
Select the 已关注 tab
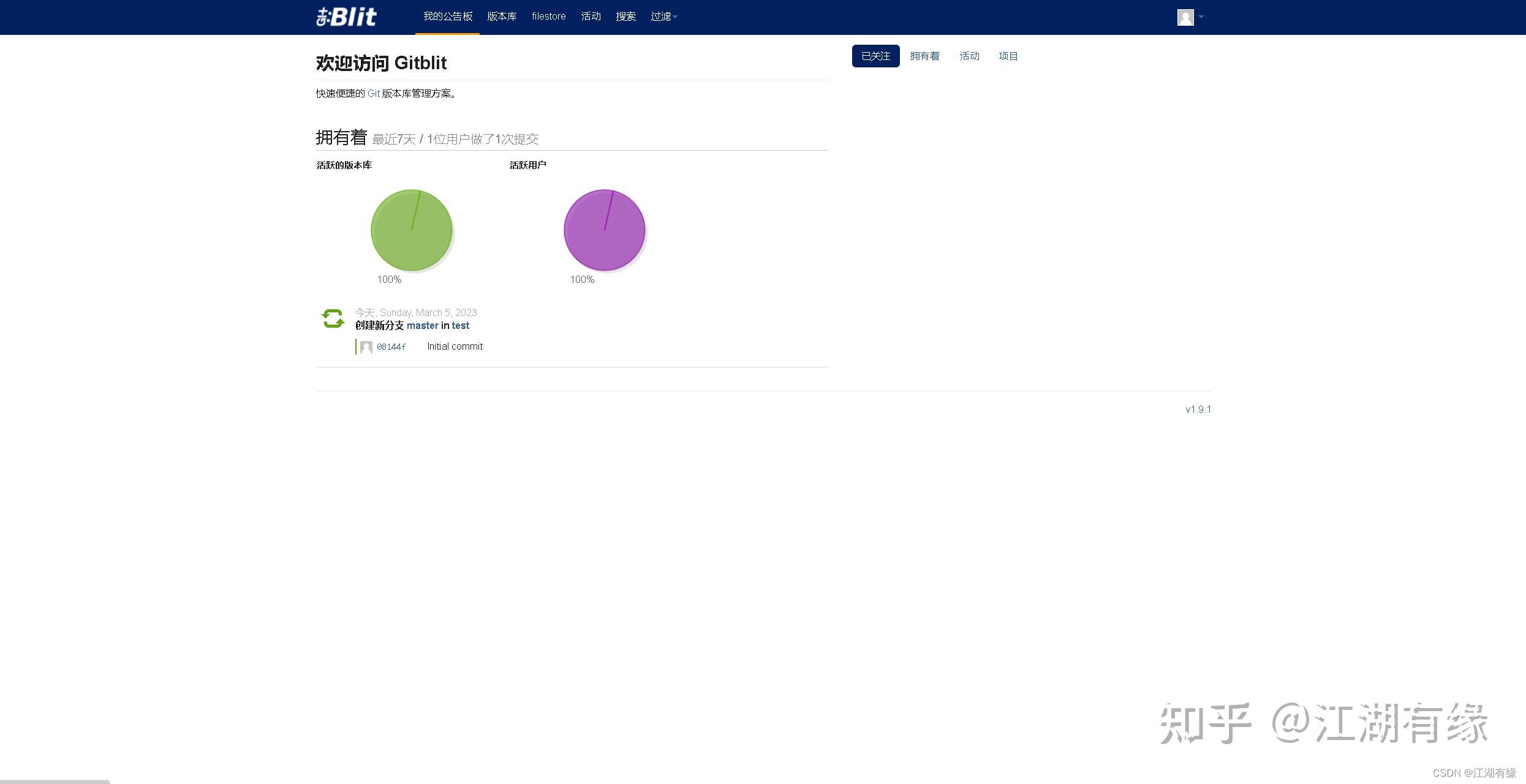click(875, 56)
